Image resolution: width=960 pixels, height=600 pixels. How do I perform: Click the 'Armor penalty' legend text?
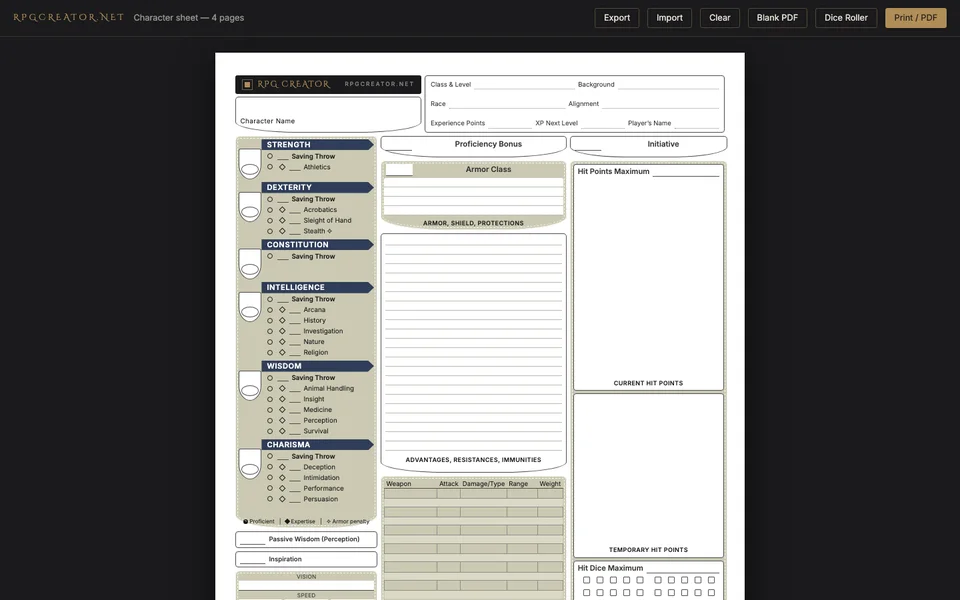[x=351, y=522]
